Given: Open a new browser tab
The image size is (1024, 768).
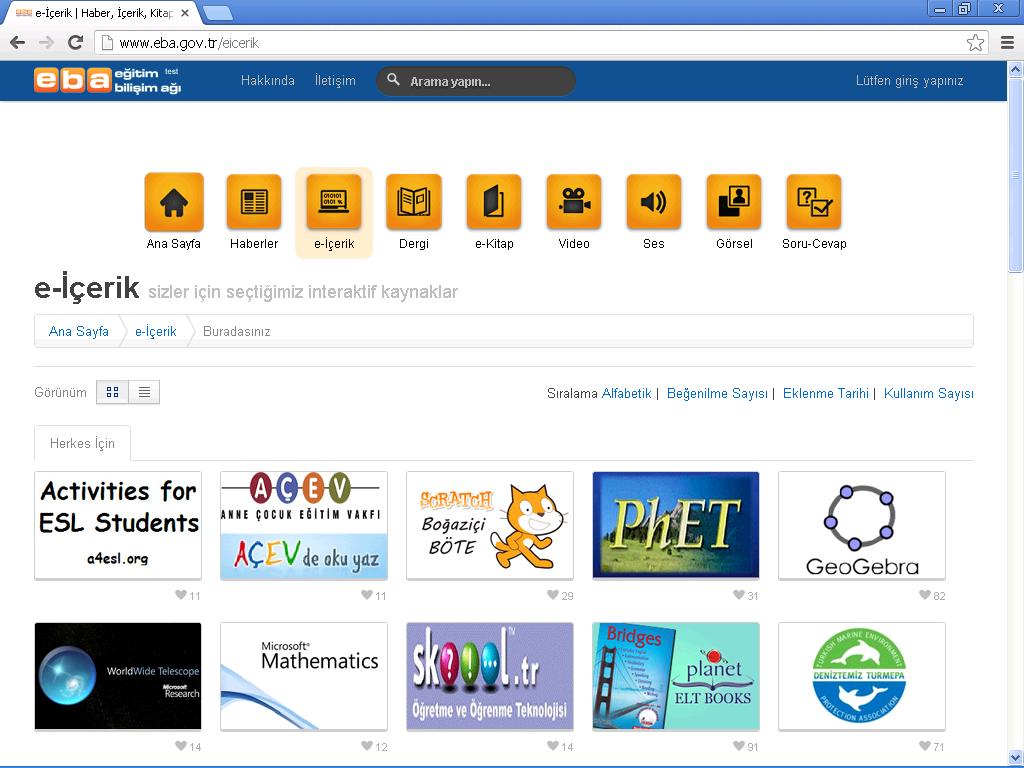Looking at the screenshot, I should (x=217, y=13).
